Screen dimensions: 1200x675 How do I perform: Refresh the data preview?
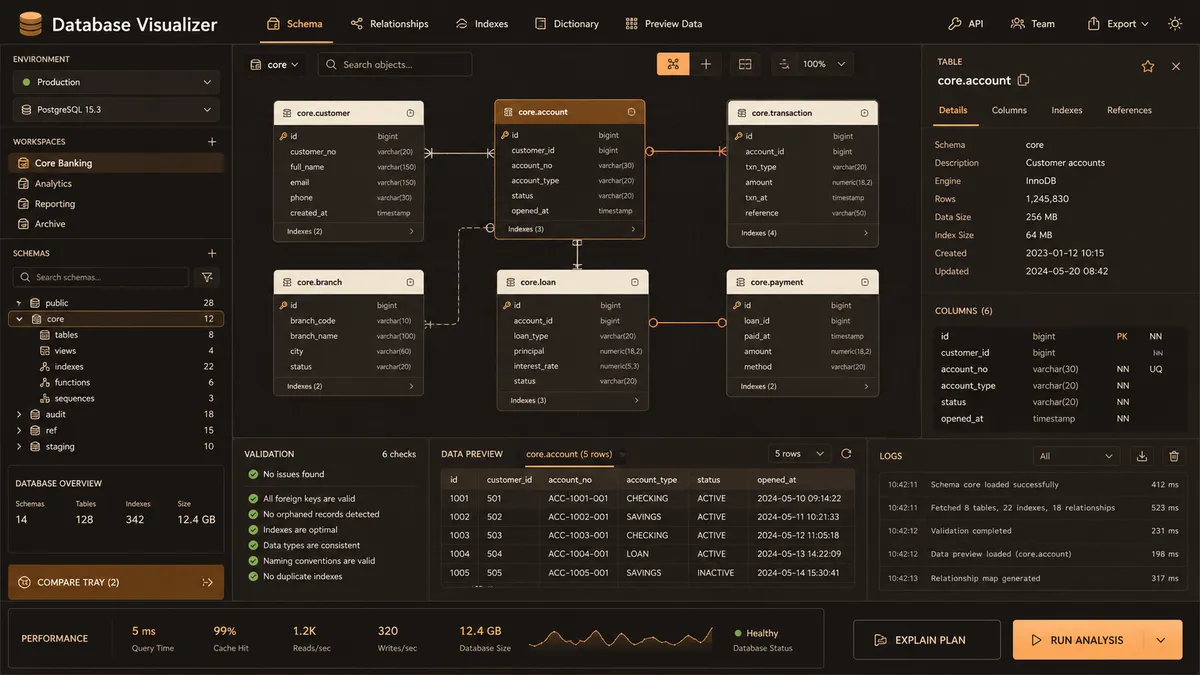[846, 454]
